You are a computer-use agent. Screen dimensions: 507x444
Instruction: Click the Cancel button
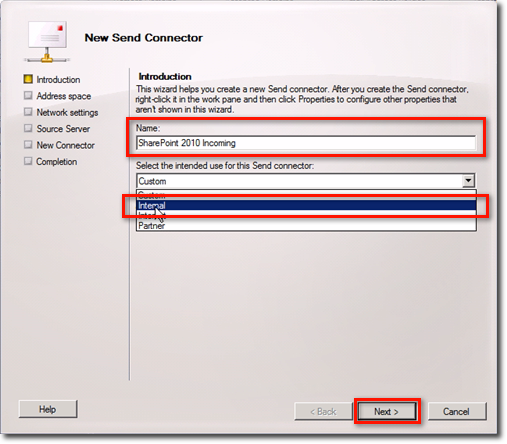coord(456,411)
